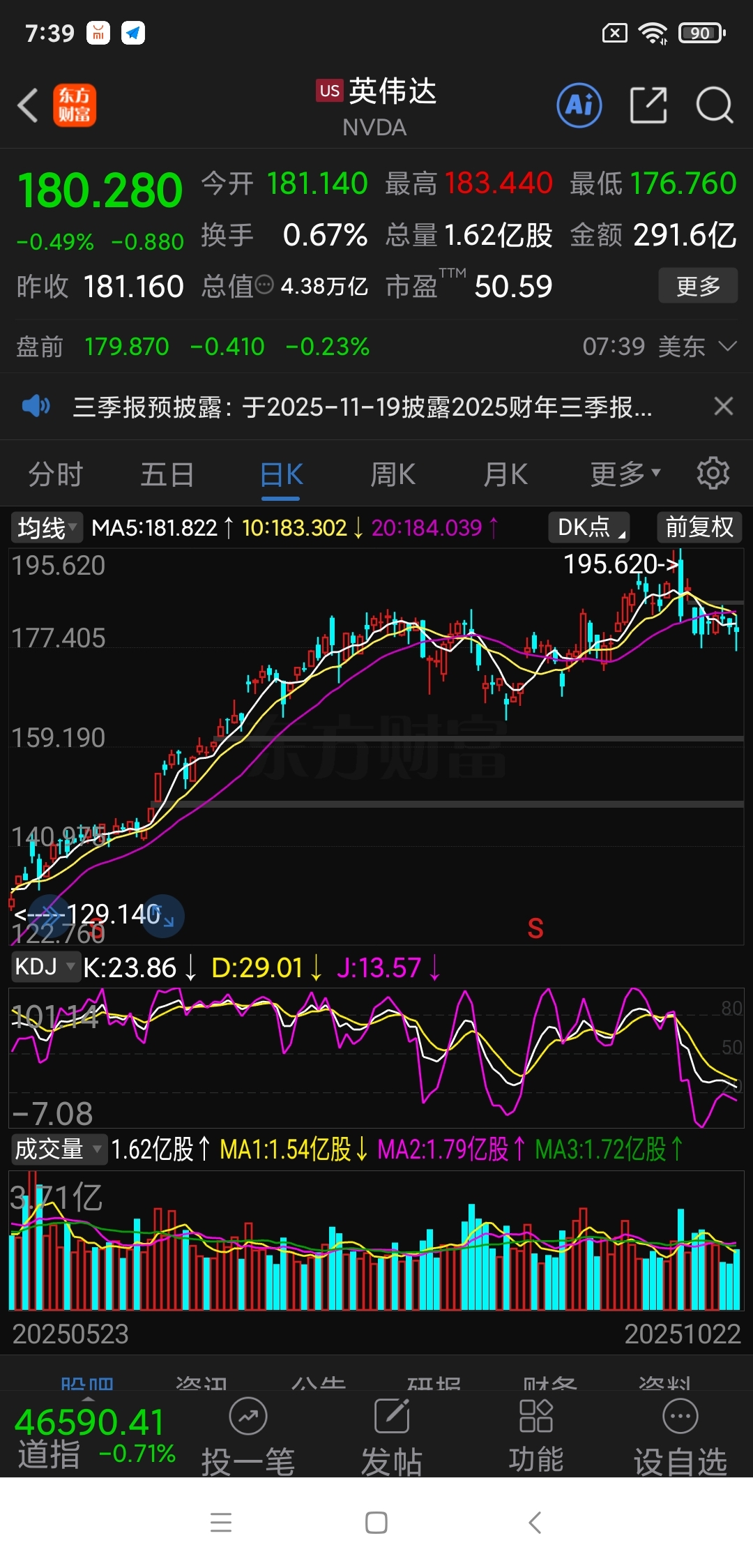Tap the battery status indicator
753x1568 pixels.
pyautogui.click(x=702, y=33)
